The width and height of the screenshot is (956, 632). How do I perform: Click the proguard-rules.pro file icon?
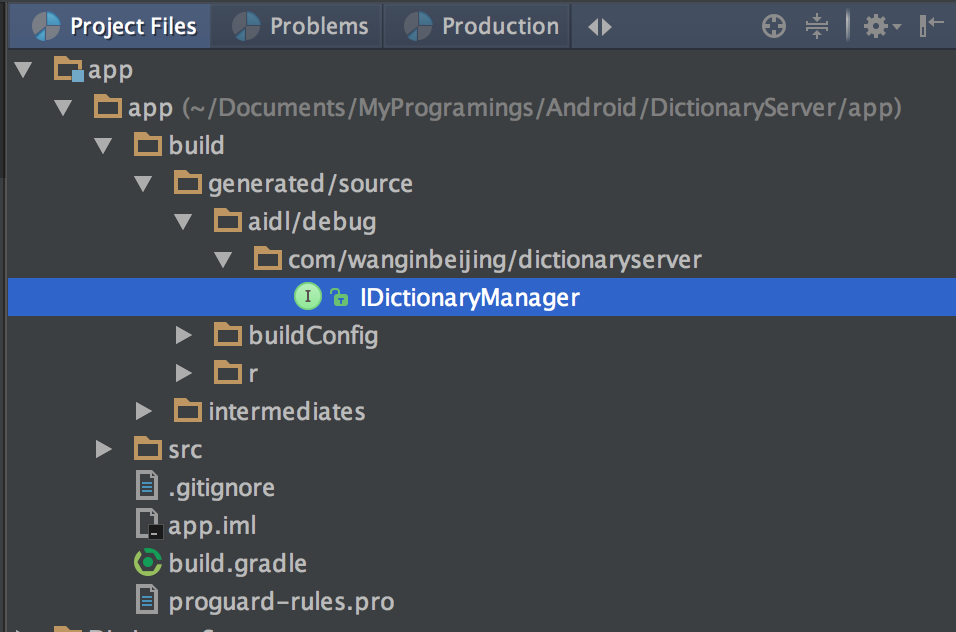148,601
